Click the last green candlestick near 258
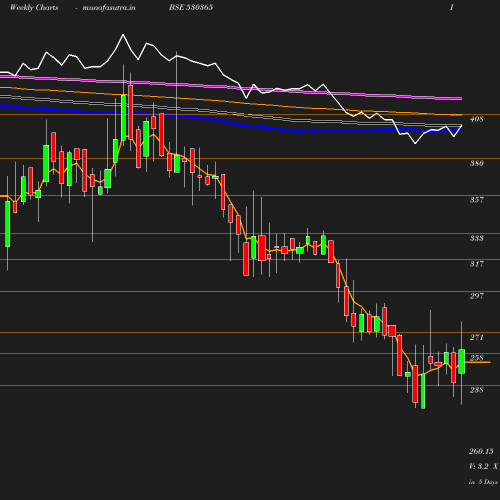This screenshot has width=500, height=500. click(462, 361)
